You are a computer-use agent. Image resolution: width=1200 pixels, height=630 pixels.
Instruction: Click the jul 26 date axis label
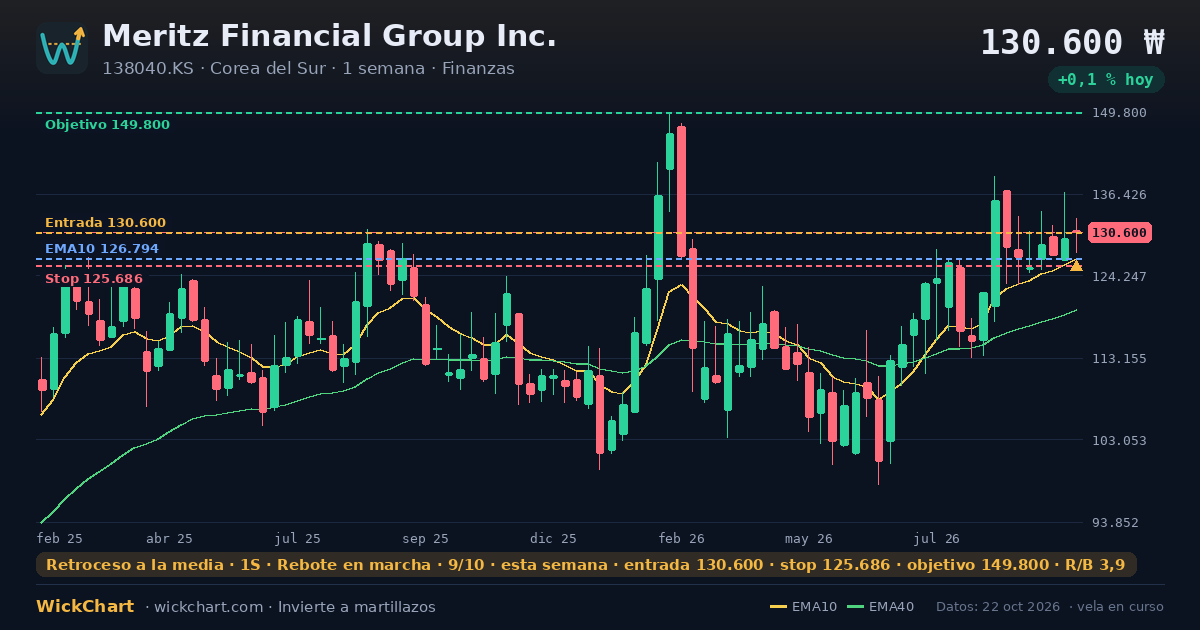pyautogui.click(x=936, y=539)
